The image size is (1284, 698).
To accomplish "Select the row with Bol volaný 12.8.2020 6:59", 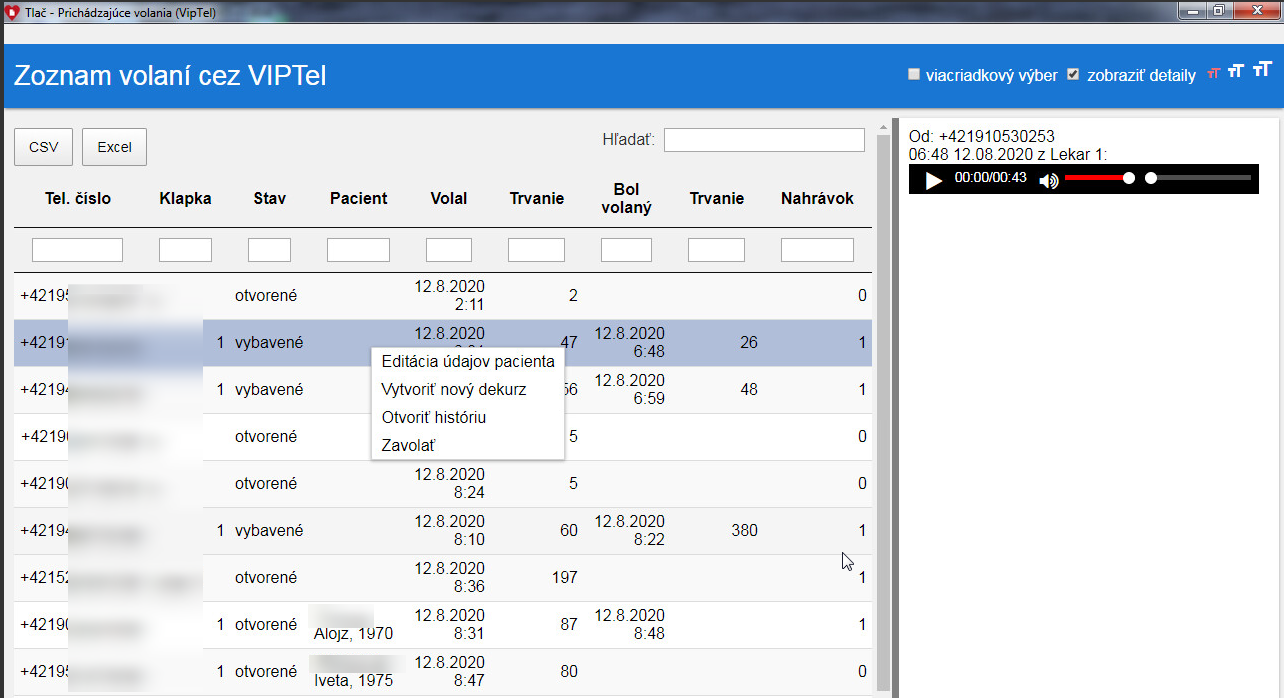I will coord(443,389).
